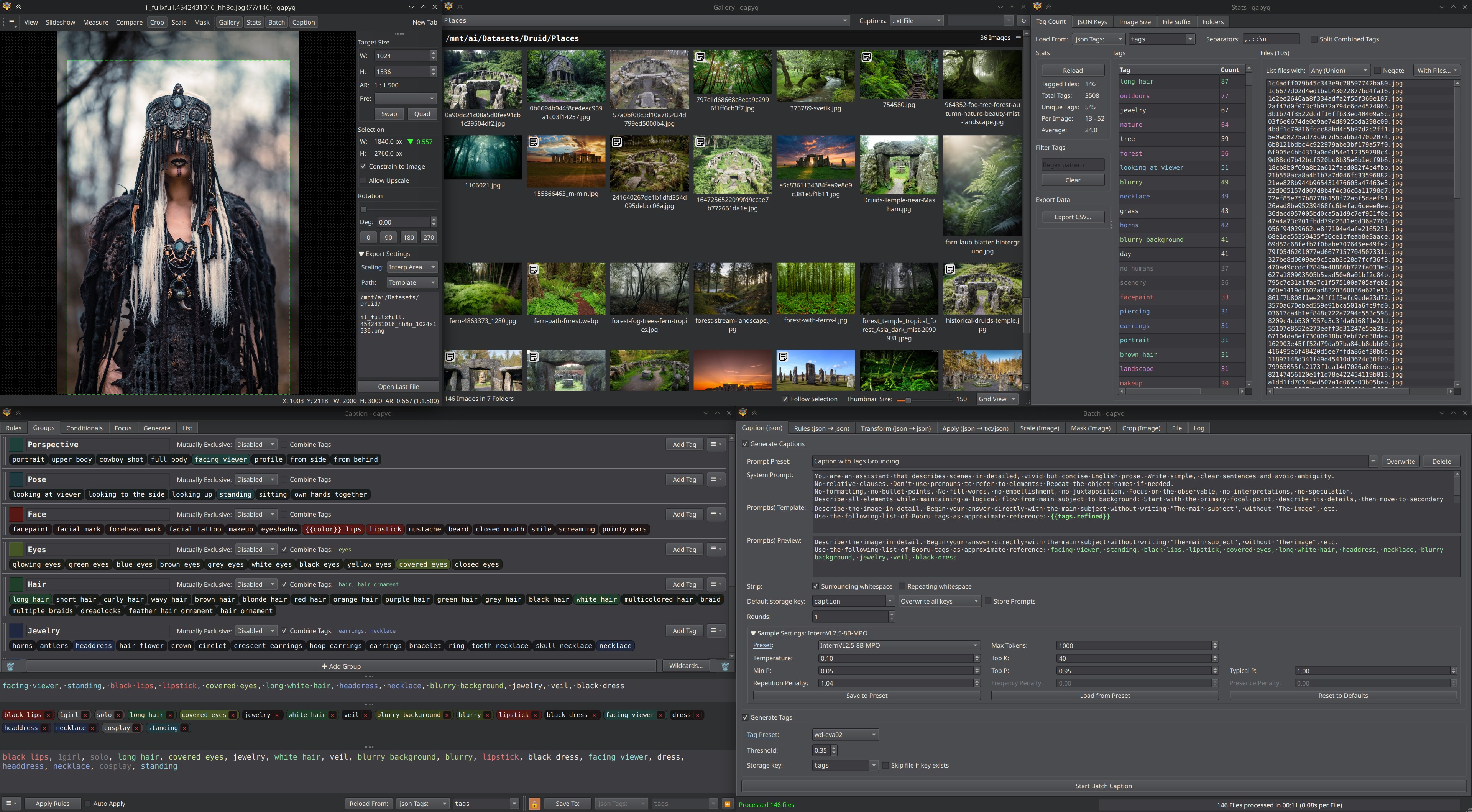
Task: Toggle the Constrain to Image checkbox
Action: [x=363, y=166]
